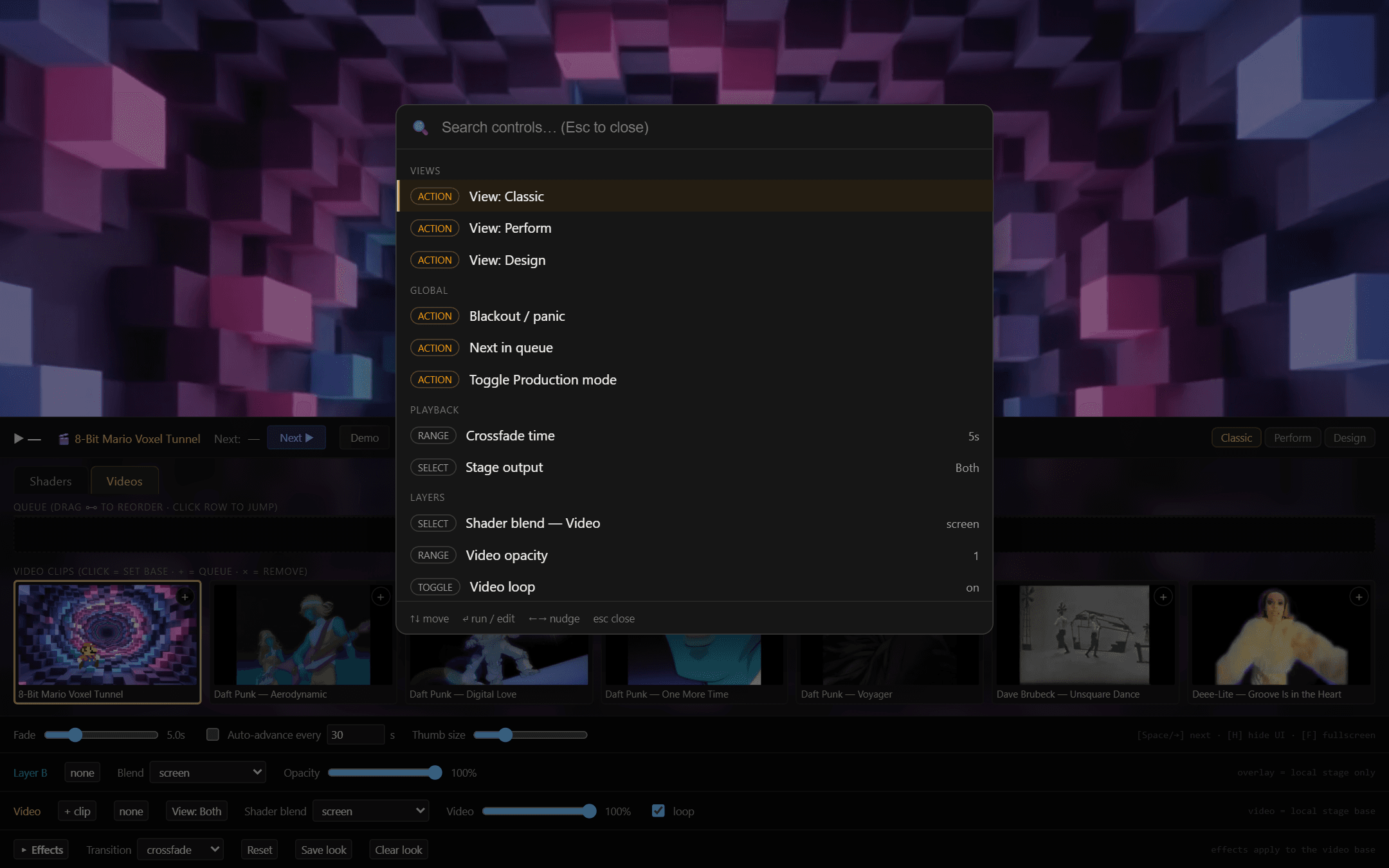The image size is (1389, 868).
Task: Click the View: Both button
Action: (x=196, y=811)
